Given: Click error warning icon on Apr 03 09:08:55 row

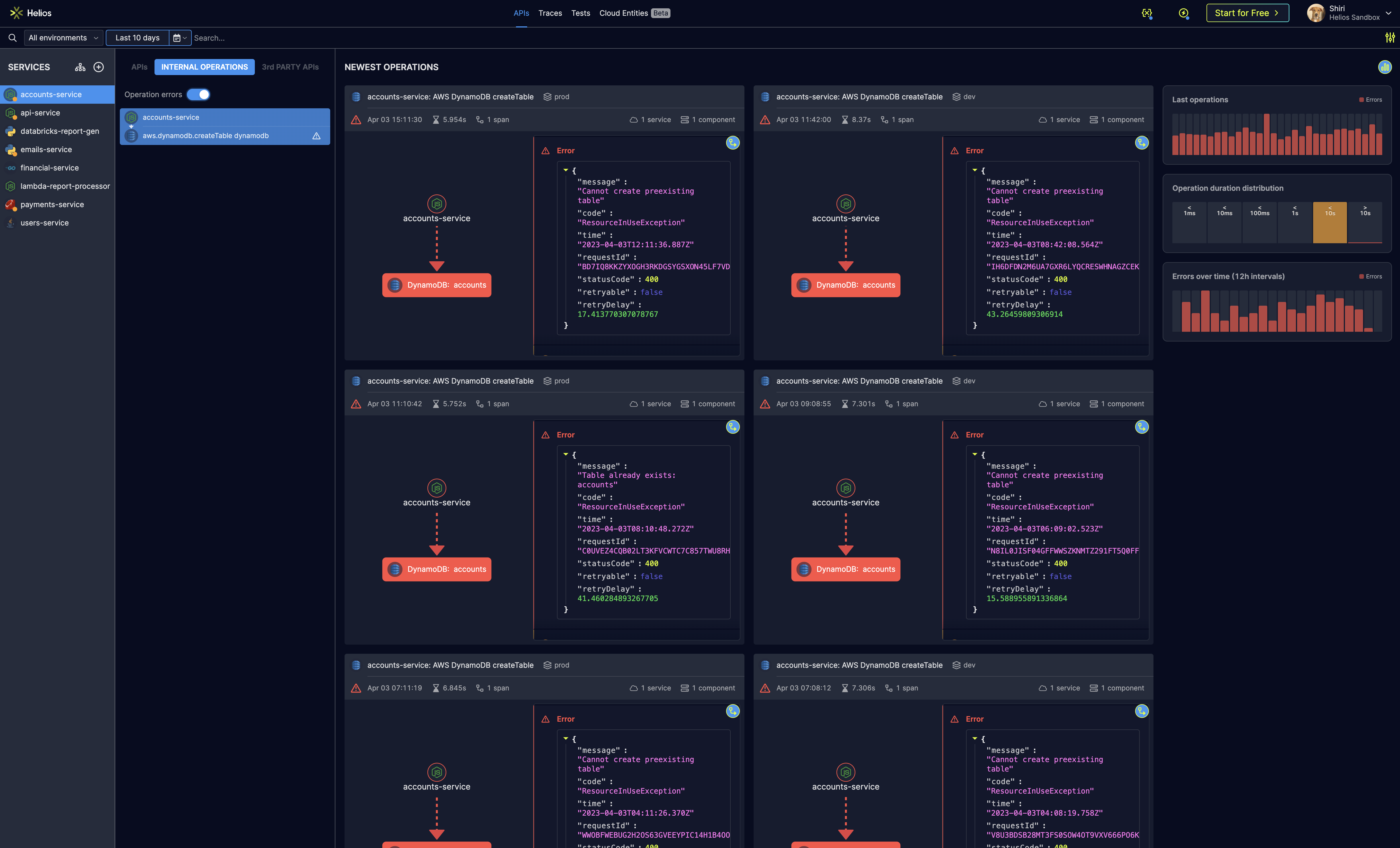Looking at the screenshot, I should (765, 404).
